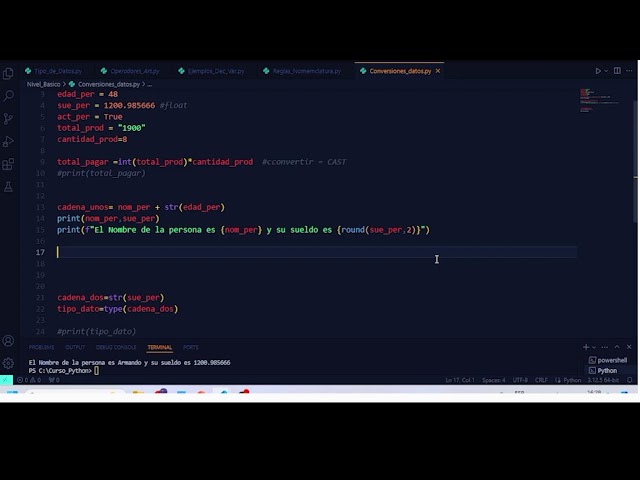Click the editor vertical scrollbar
The height and width of the screenshot is (480, 640).
tap(636, 161)
